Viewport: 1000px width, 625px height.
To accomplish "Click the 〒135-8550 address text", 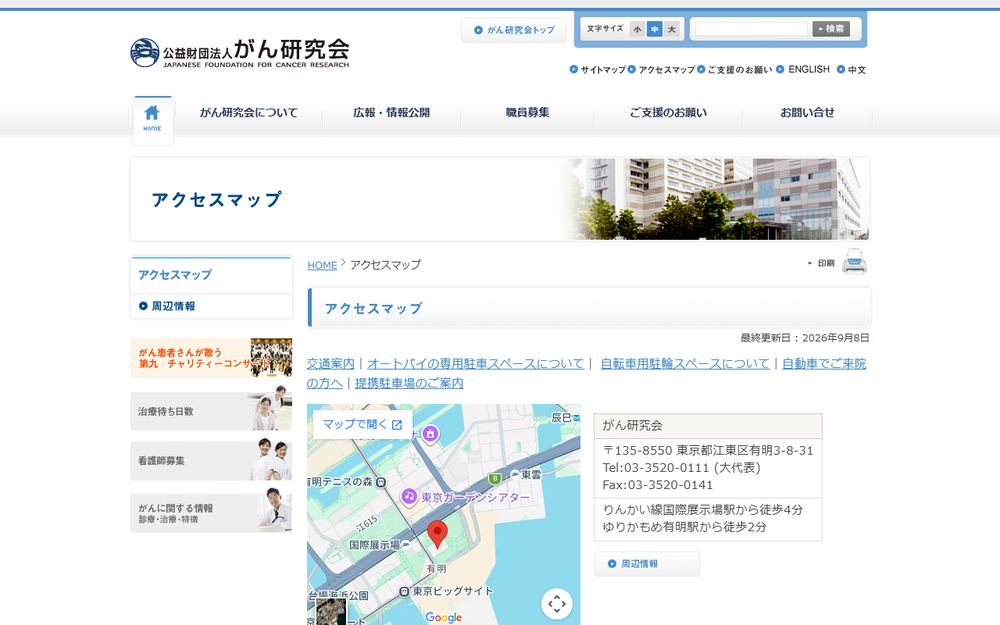I will 708,450.
